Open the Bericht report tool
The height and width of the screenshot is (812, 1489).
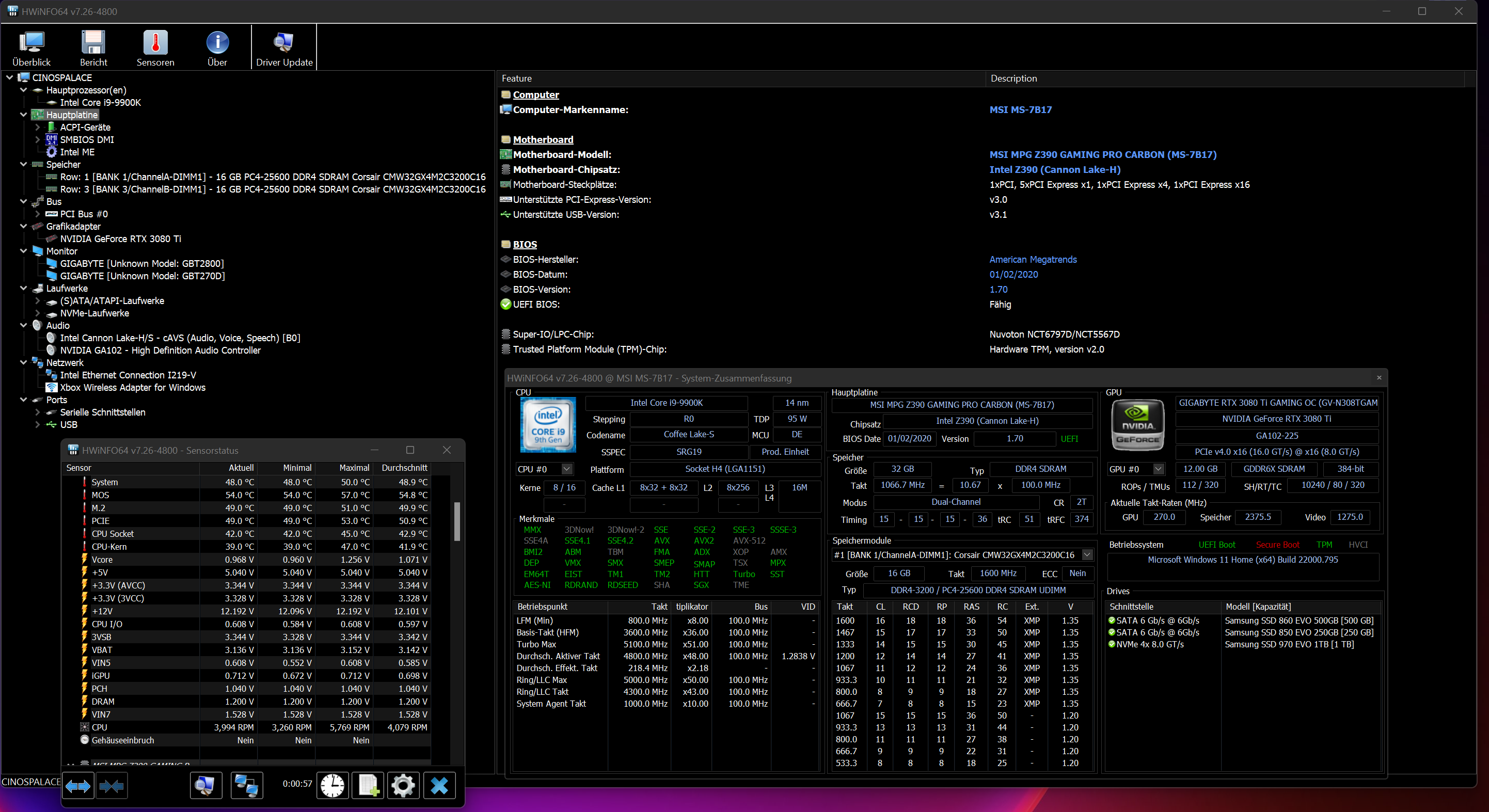(93, 47)
